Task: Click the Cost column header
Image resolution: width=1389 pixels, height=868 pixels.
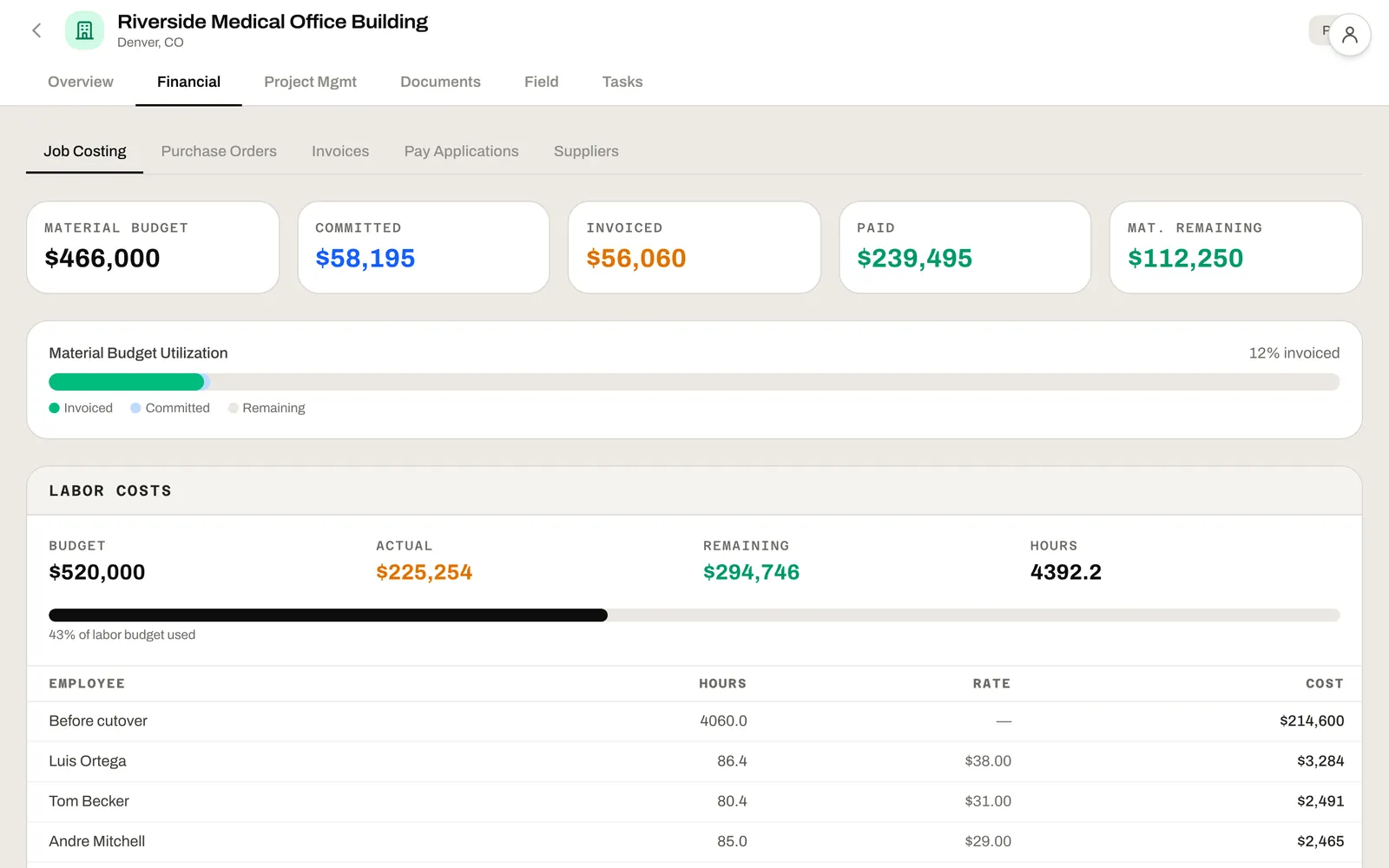Action: coord(1324,684)
